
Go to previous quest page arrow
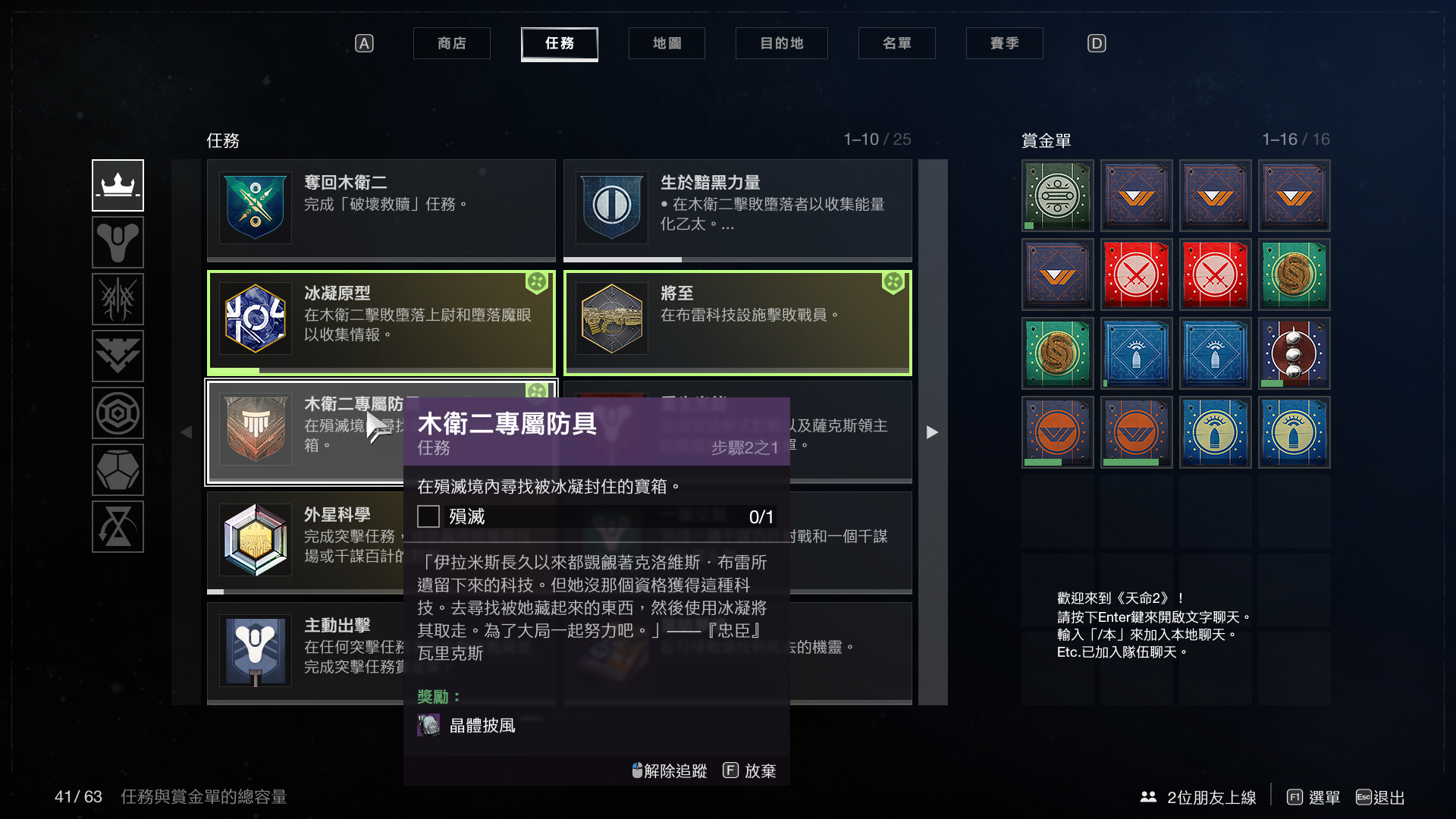click(187, 432)
